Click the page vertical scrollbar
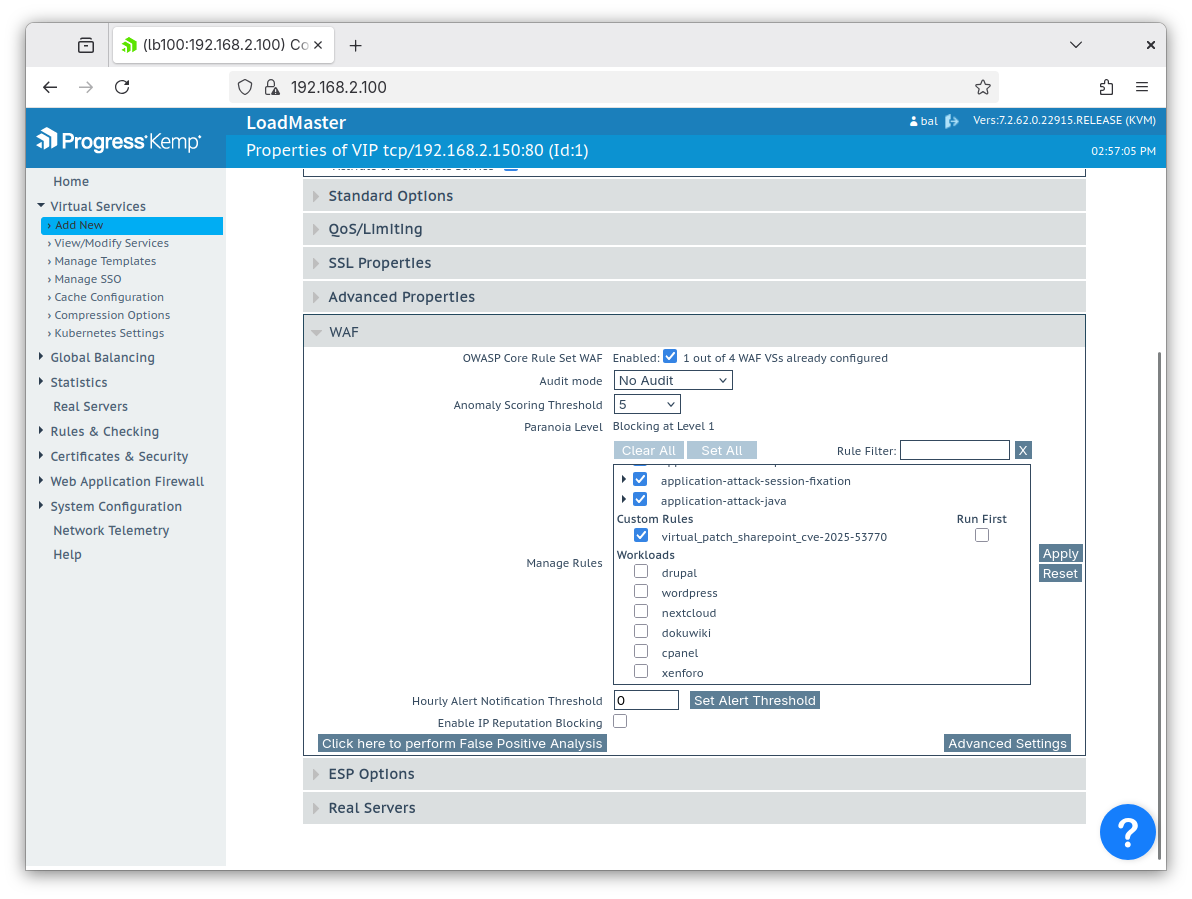This screenshot has width=1192, height=899. pos(1158,600)
